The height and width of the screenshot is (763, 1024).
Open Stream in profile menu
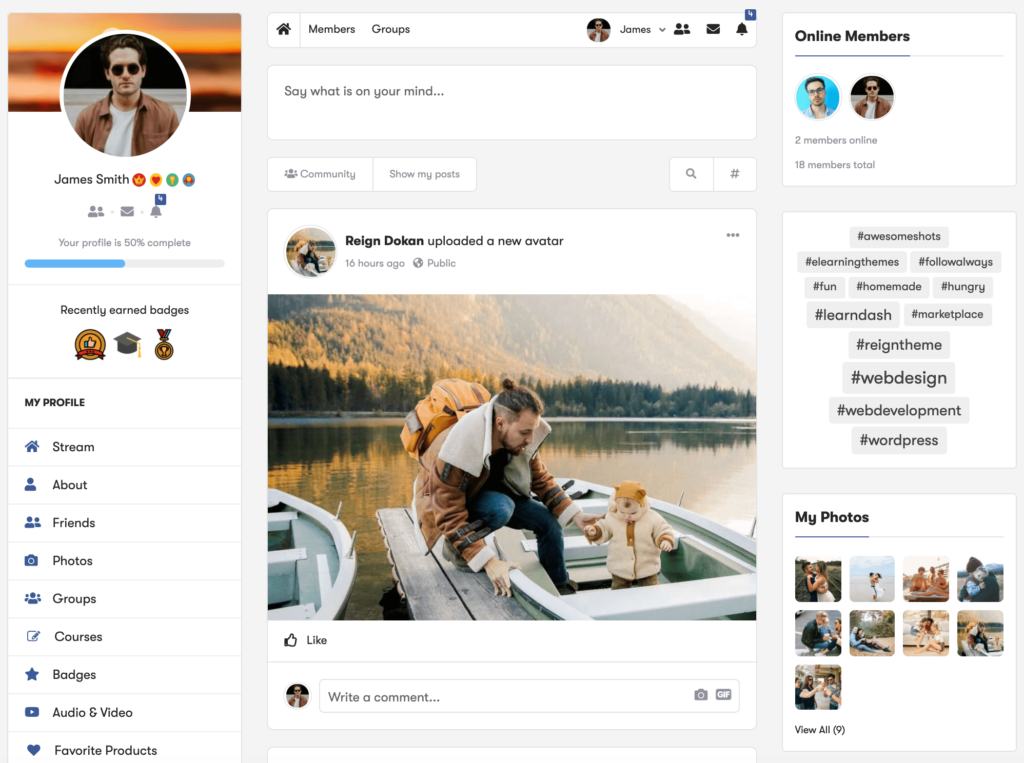pyautogui.click(x=125, y=447)
